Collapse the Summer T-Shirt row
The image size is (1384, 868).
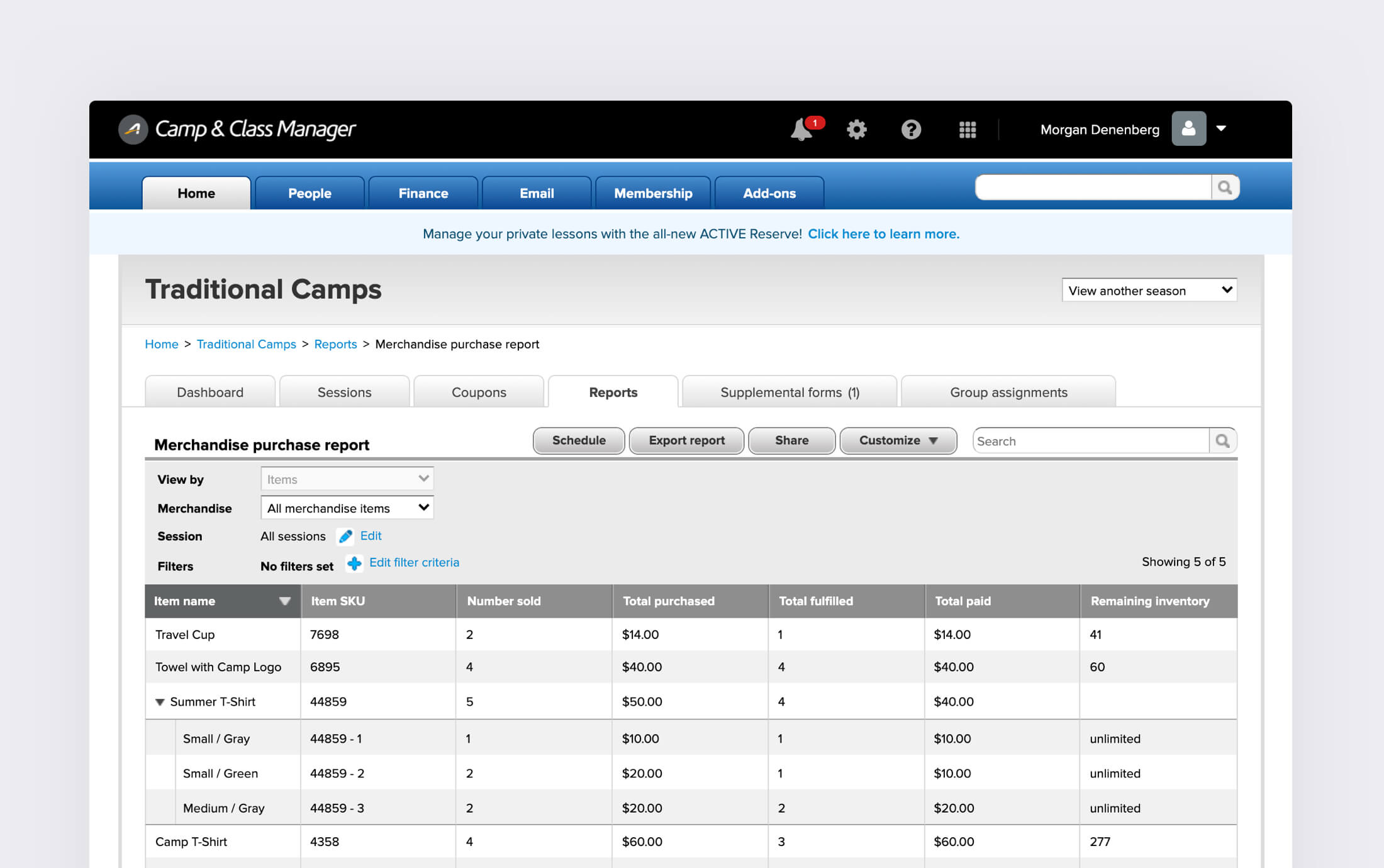[x=160, y=702]
